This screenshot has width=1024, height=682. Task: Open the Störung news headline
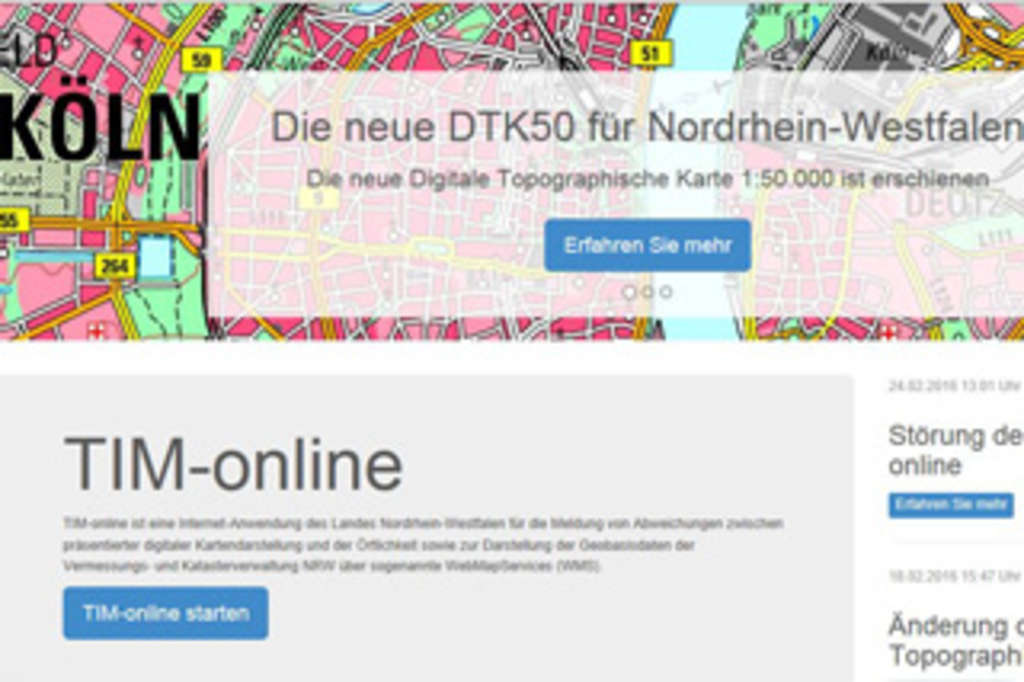click(x=954, y=450)
